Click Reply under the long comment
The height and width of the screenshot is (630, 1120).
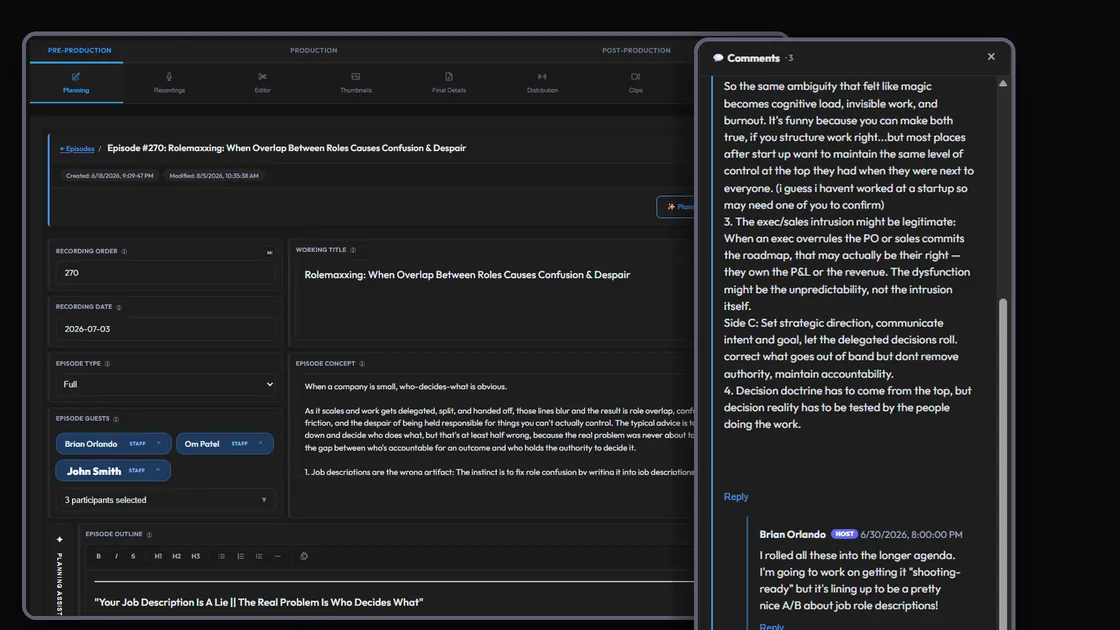pyautogui.click(x=736, y=496)
